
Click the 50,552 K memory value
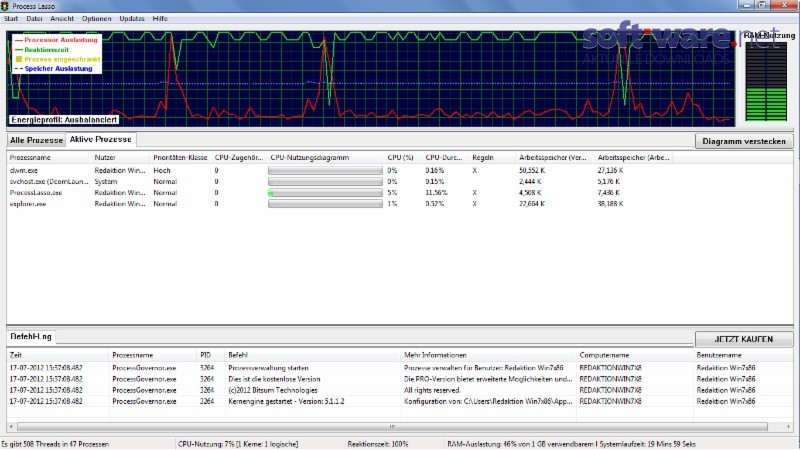pyautogui.click(x=530, y=170)
